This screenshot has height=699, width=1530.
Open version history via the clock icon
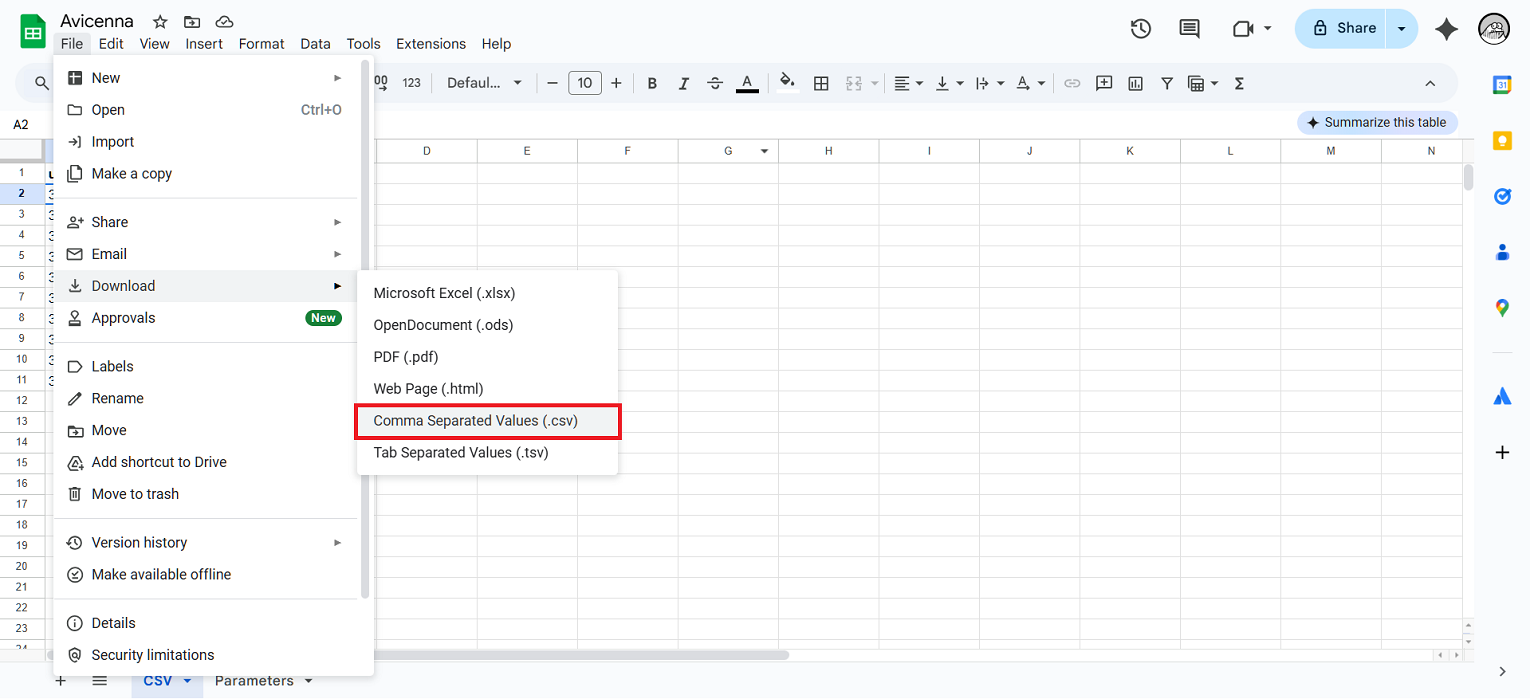tap(1140, 29)
